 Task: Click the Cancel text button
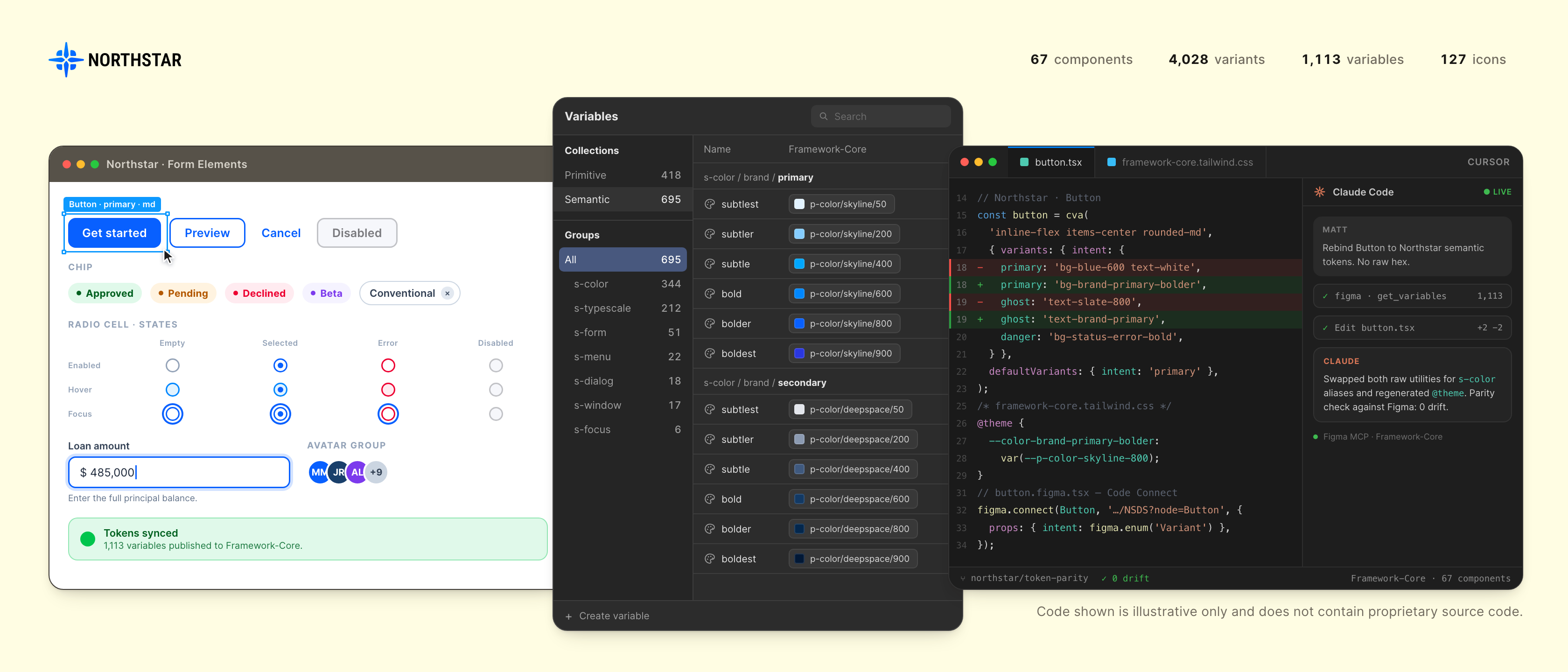coord(280,232)
